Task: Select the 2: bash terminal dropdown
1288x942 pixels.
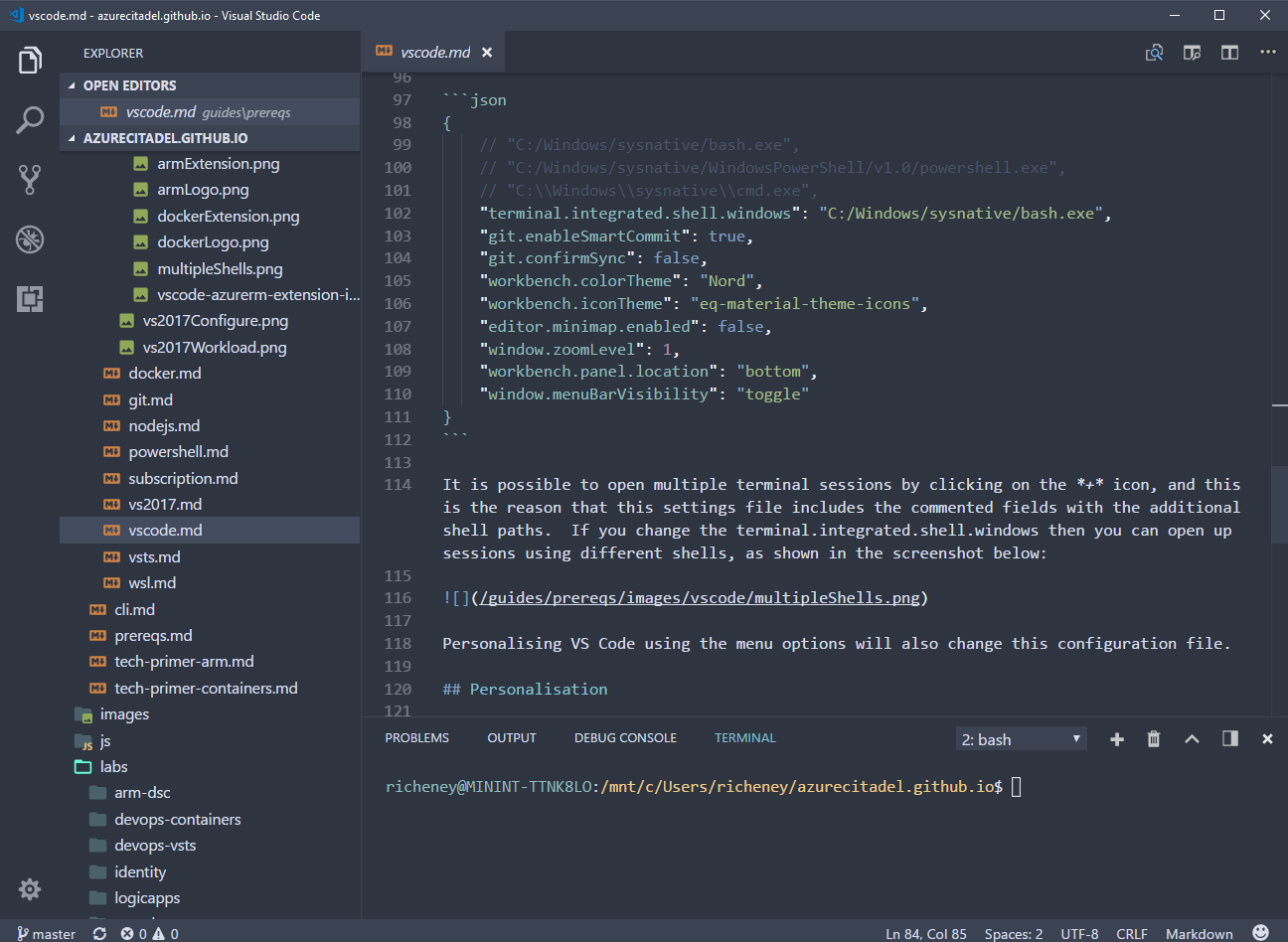Action: coord(1021,738)
